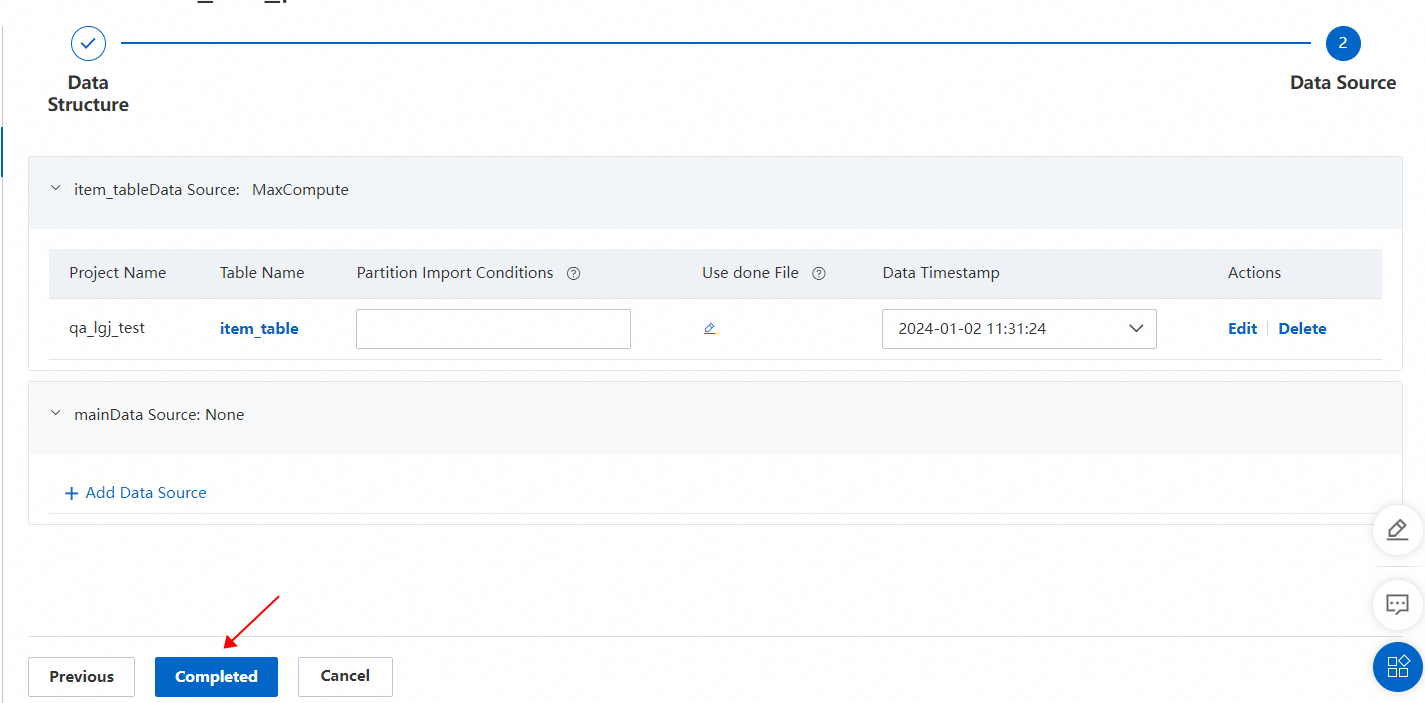Click the MaxCompute data source text
The height and width of the screenshot is (703, 1425).
click(x=300, y=189)
